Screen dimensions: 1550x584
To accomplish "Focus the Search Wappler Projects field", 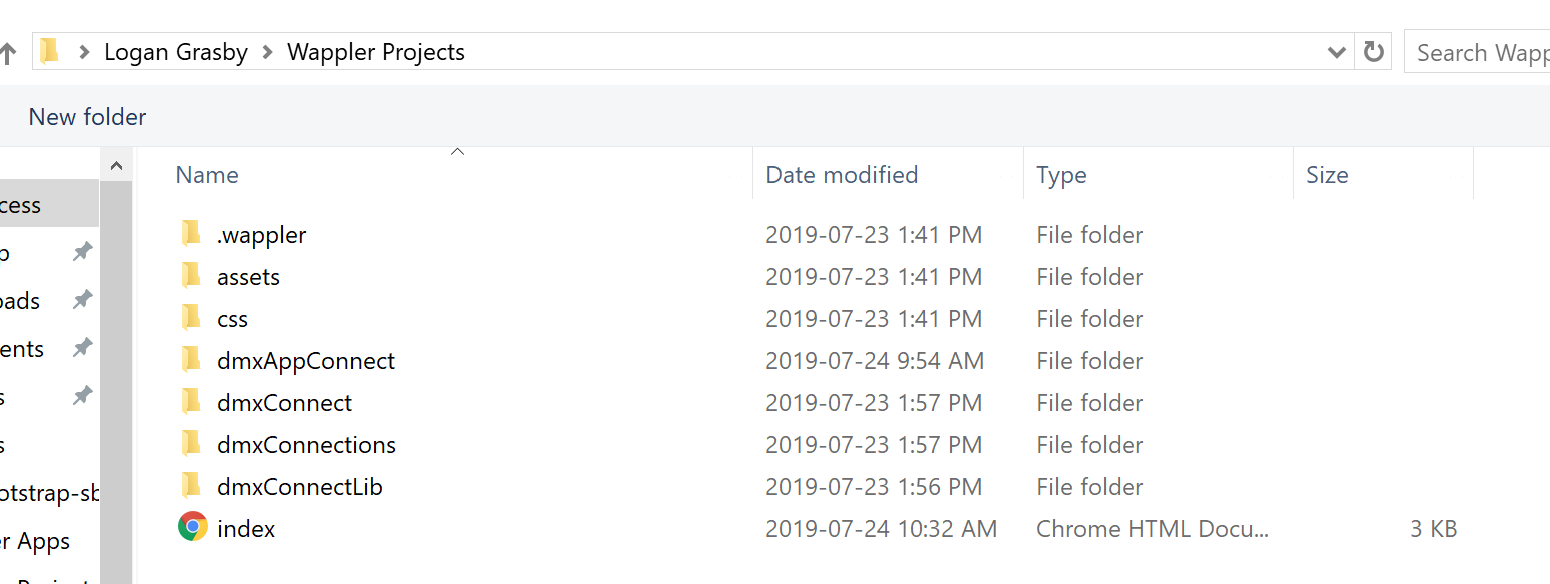I will tap(1478, 52).
